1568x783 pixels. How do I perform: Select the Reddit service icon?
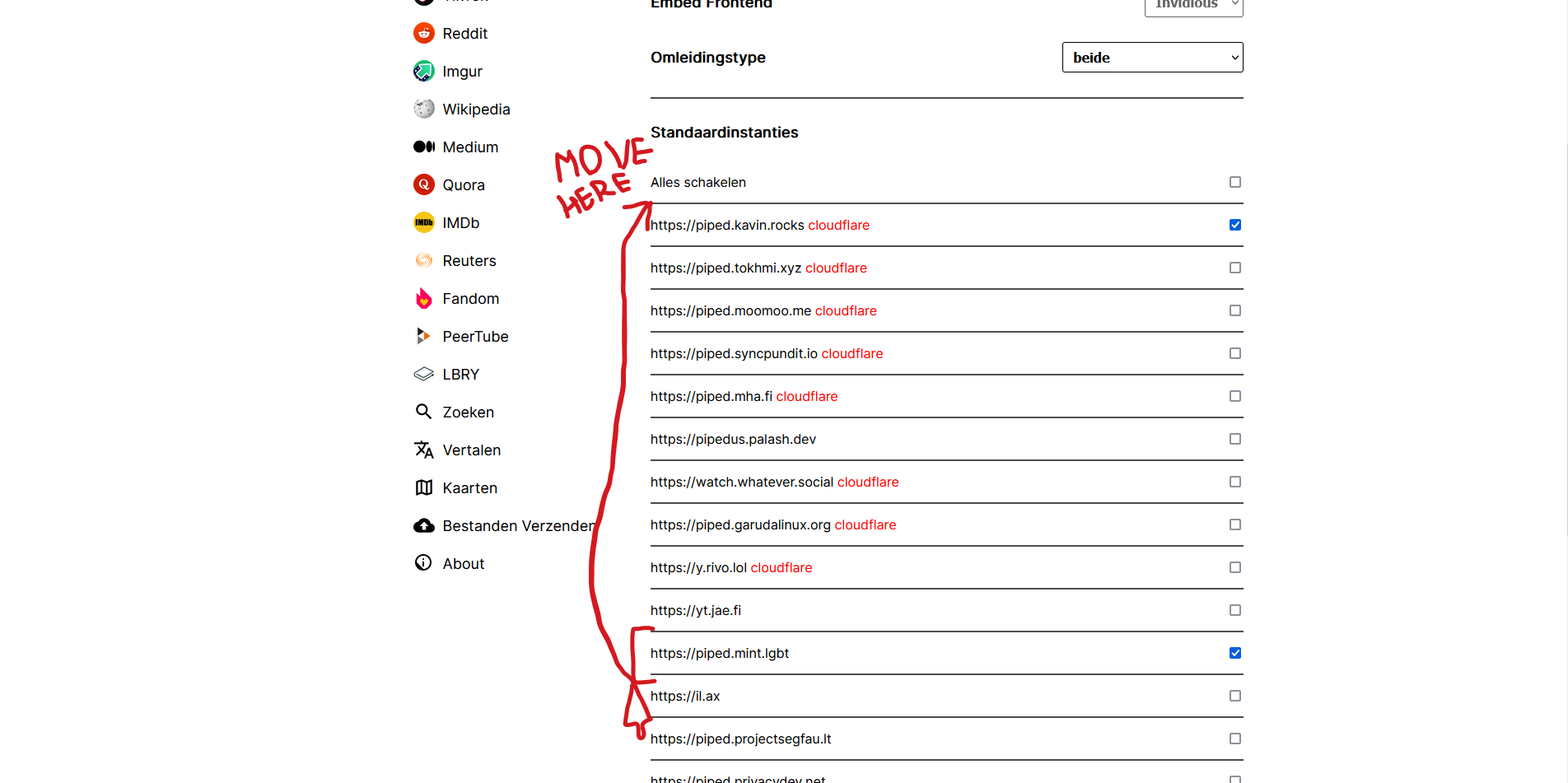(423, 33)
